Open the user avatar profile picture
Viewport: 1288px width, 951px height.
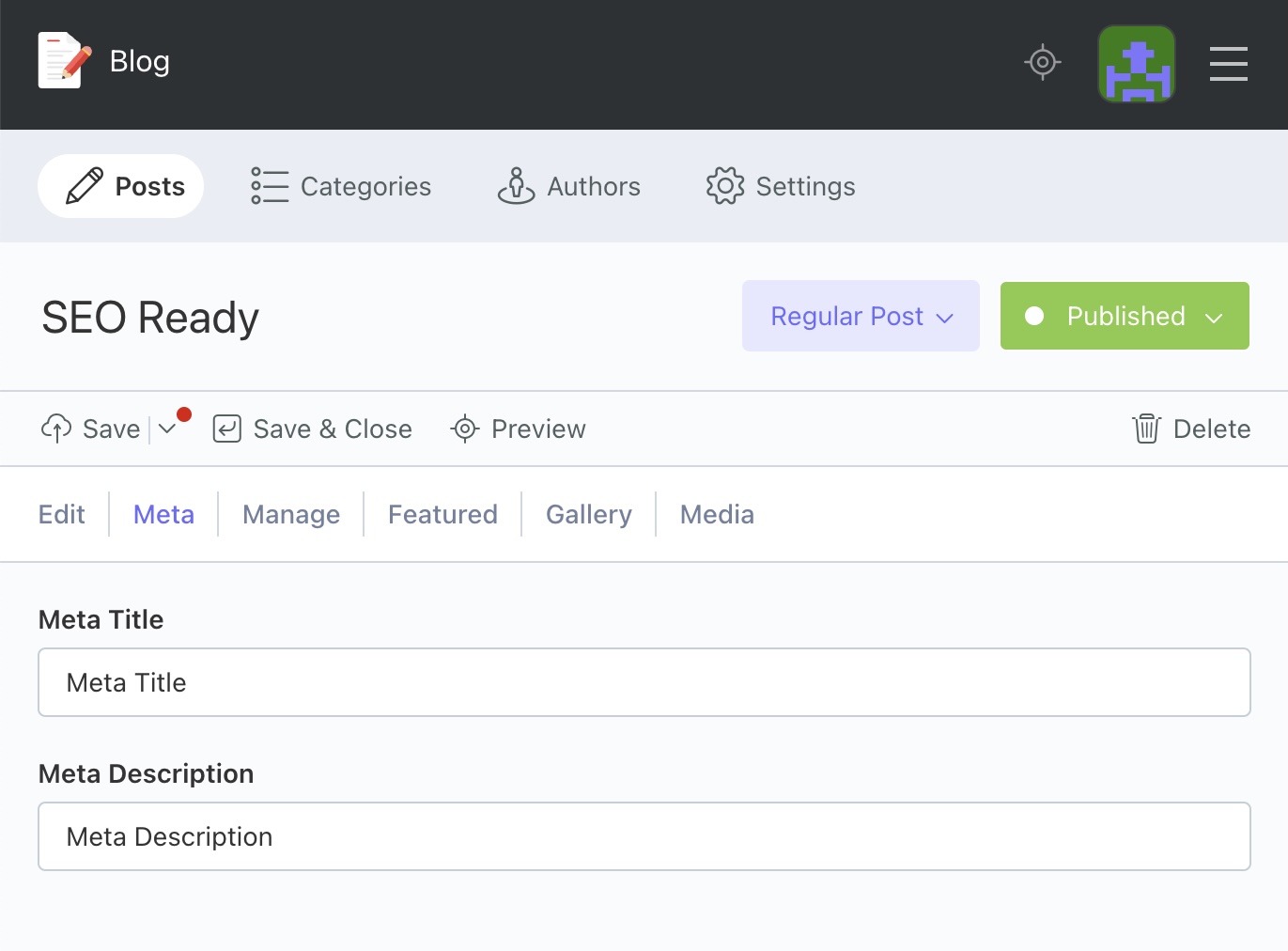pyautogui.click(x=1137, y=64)
